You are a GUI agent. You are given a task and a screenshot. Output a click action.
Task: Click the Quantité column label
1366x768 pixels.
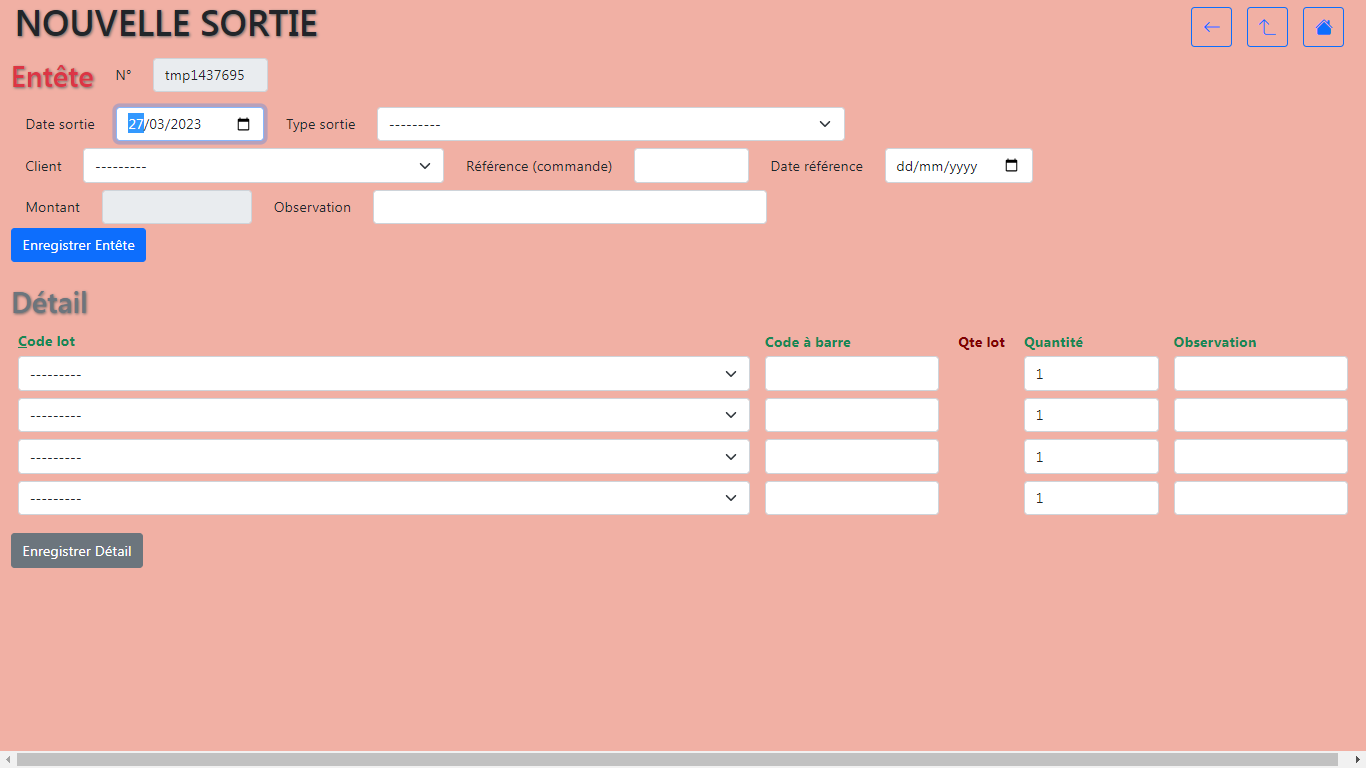coord(1053,342)
